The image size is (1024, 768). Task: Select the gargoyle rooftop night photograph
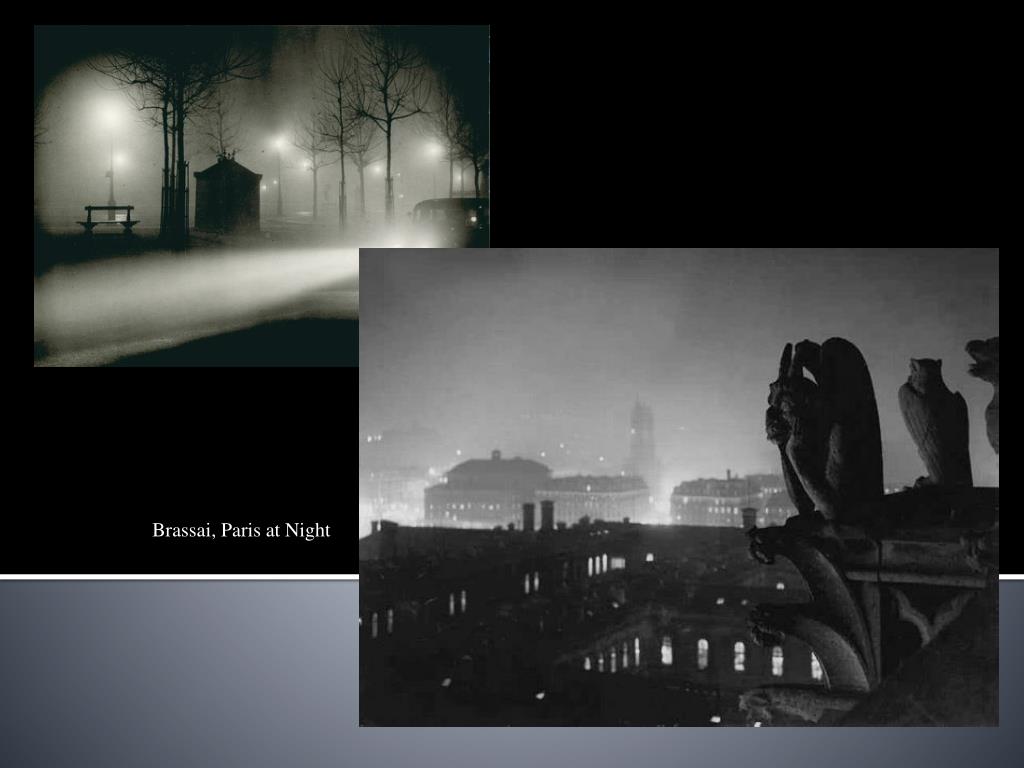679,487
